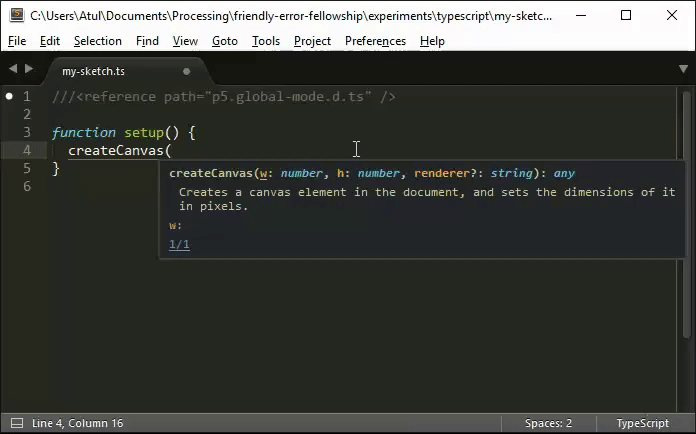The height and width of the screenshot is (434, 696).
Task: Go to next tab with right arrow
Action: pyautogui.click(x=29, y=68)
